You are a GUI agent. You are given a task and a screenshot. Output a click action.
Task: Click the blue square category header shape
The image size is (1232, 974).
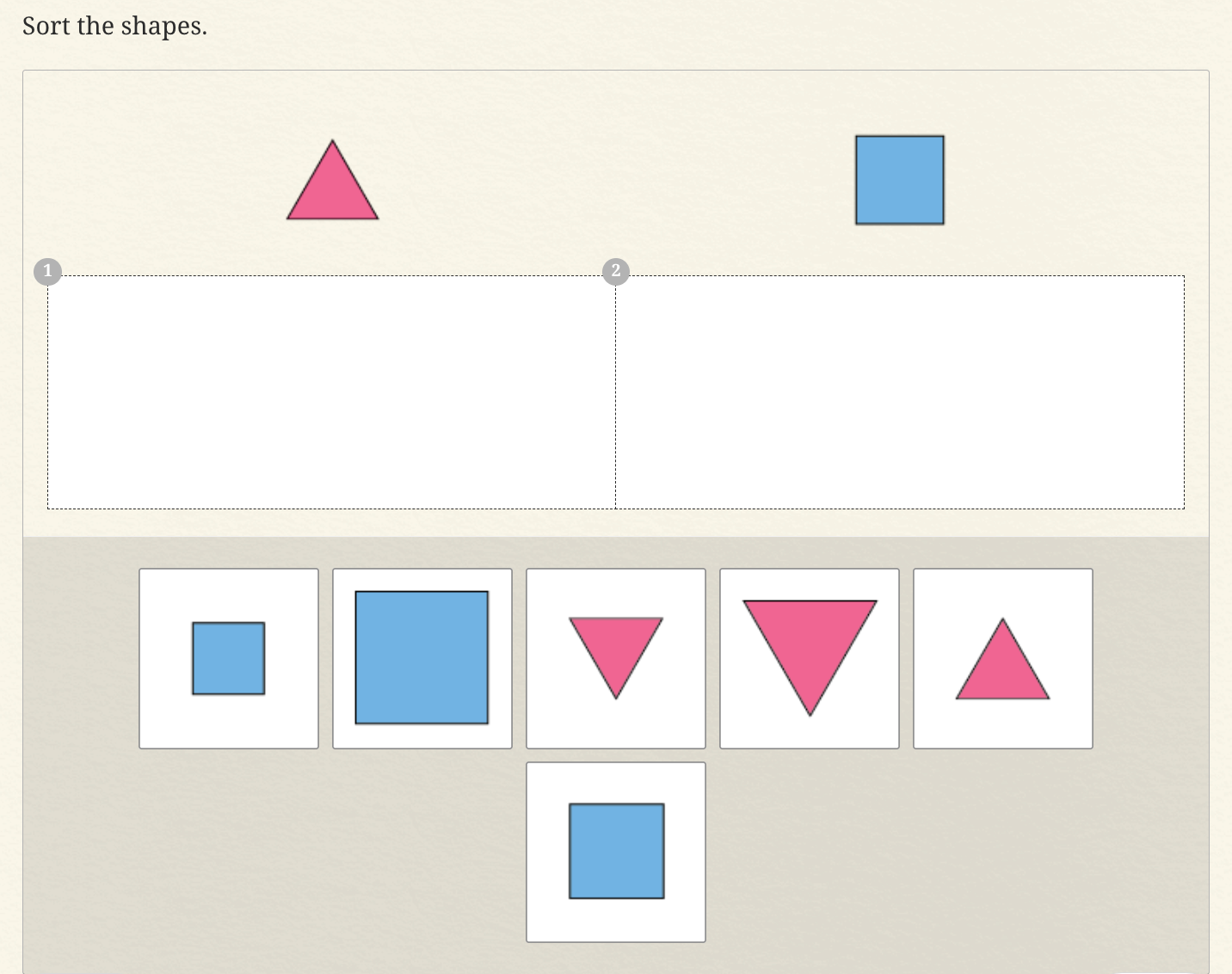900,180
